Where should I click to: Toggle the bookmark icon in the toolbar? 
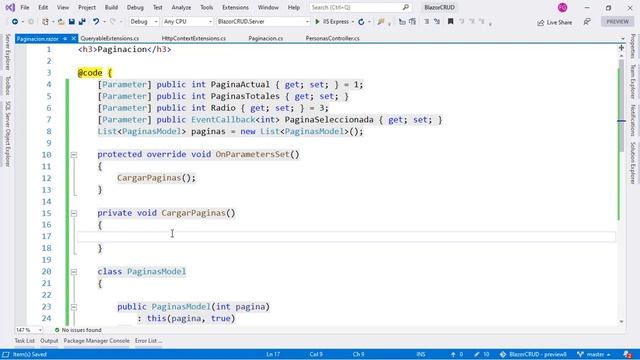pos(451,22)
